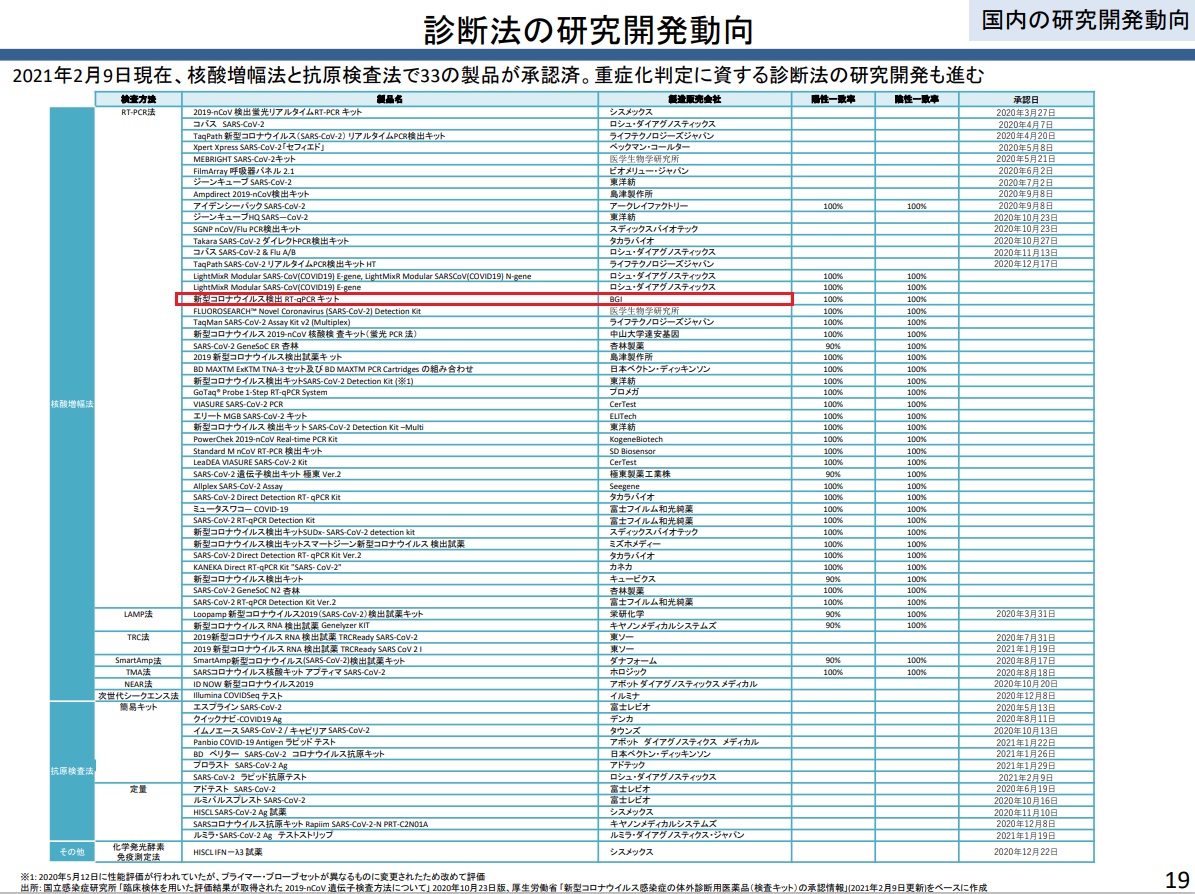Click the slide title 診断法の研究開発動向
The image size is (1195, 894).
[x=588, y=29]
